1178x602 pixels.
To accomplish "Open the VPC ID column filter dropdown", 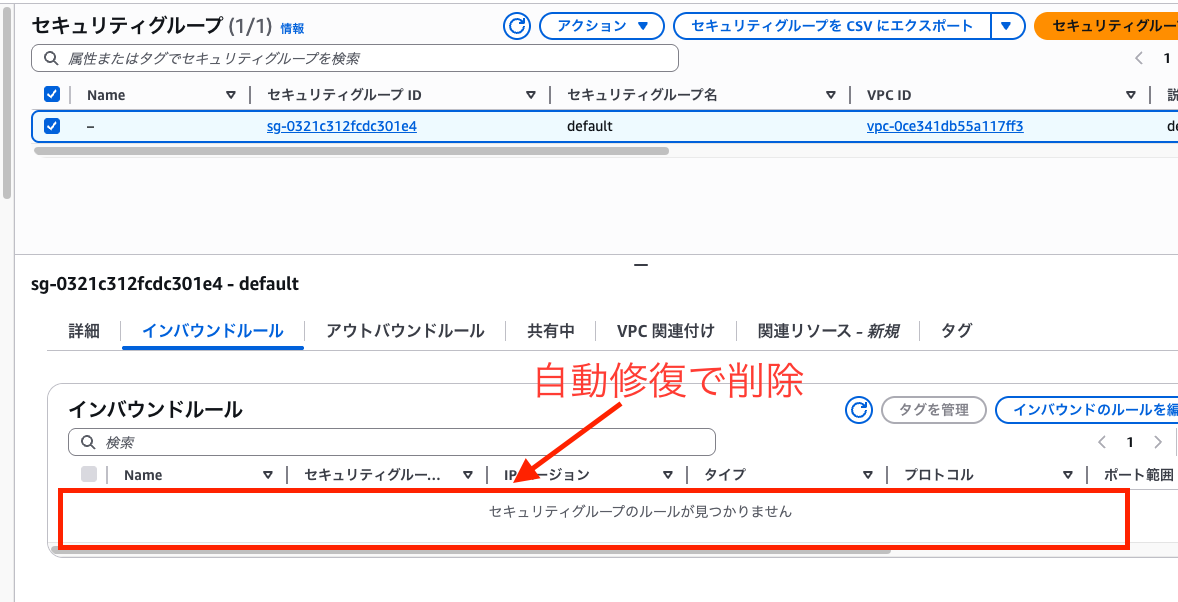I will [x=1129, y=94].
